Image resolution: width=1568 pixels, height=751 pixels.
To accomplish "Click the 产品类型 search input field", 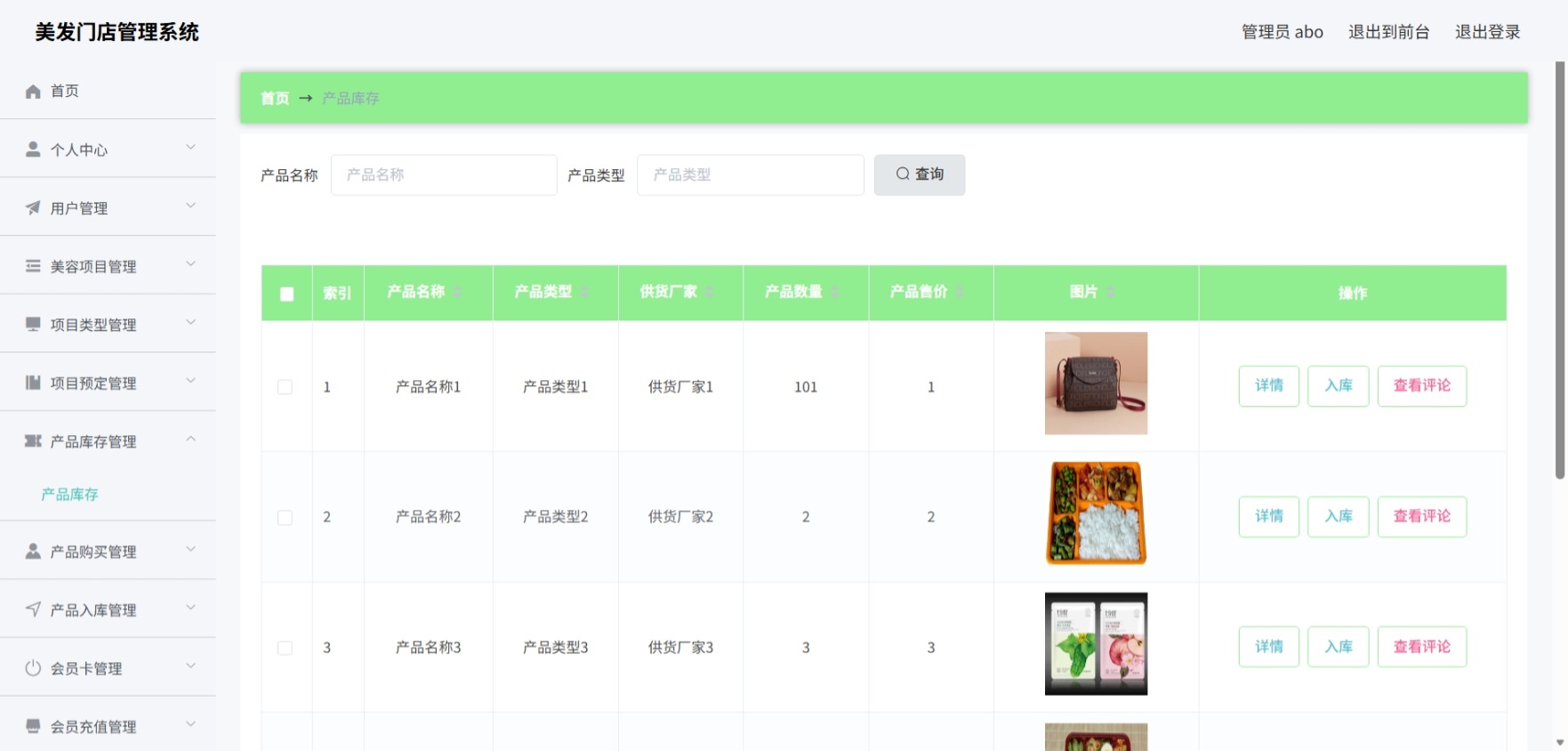I will [x=751, y=175].
